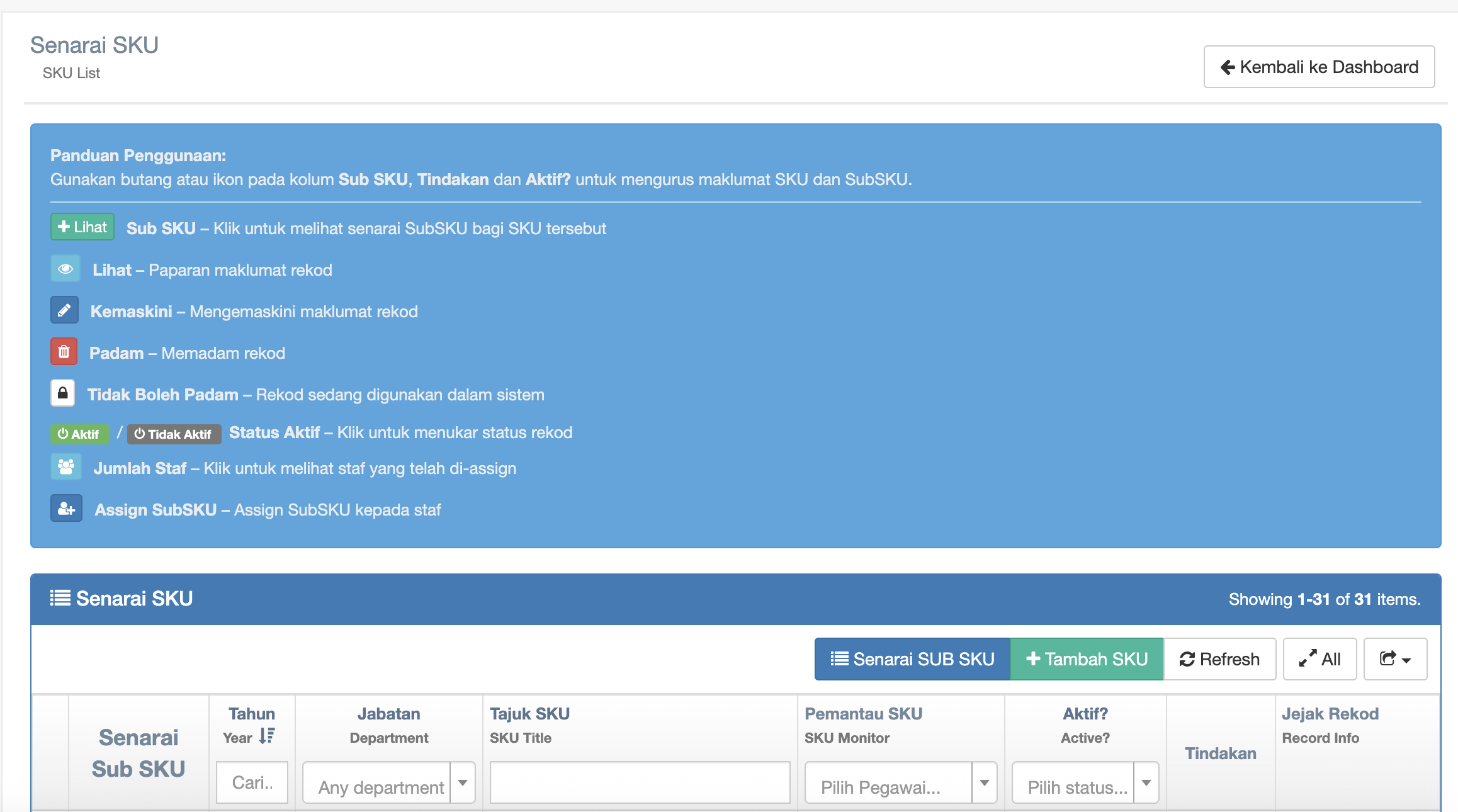Open the Pilih status dropdown
Viewport: 1458px width, 812px height.
pos(1085,782)
